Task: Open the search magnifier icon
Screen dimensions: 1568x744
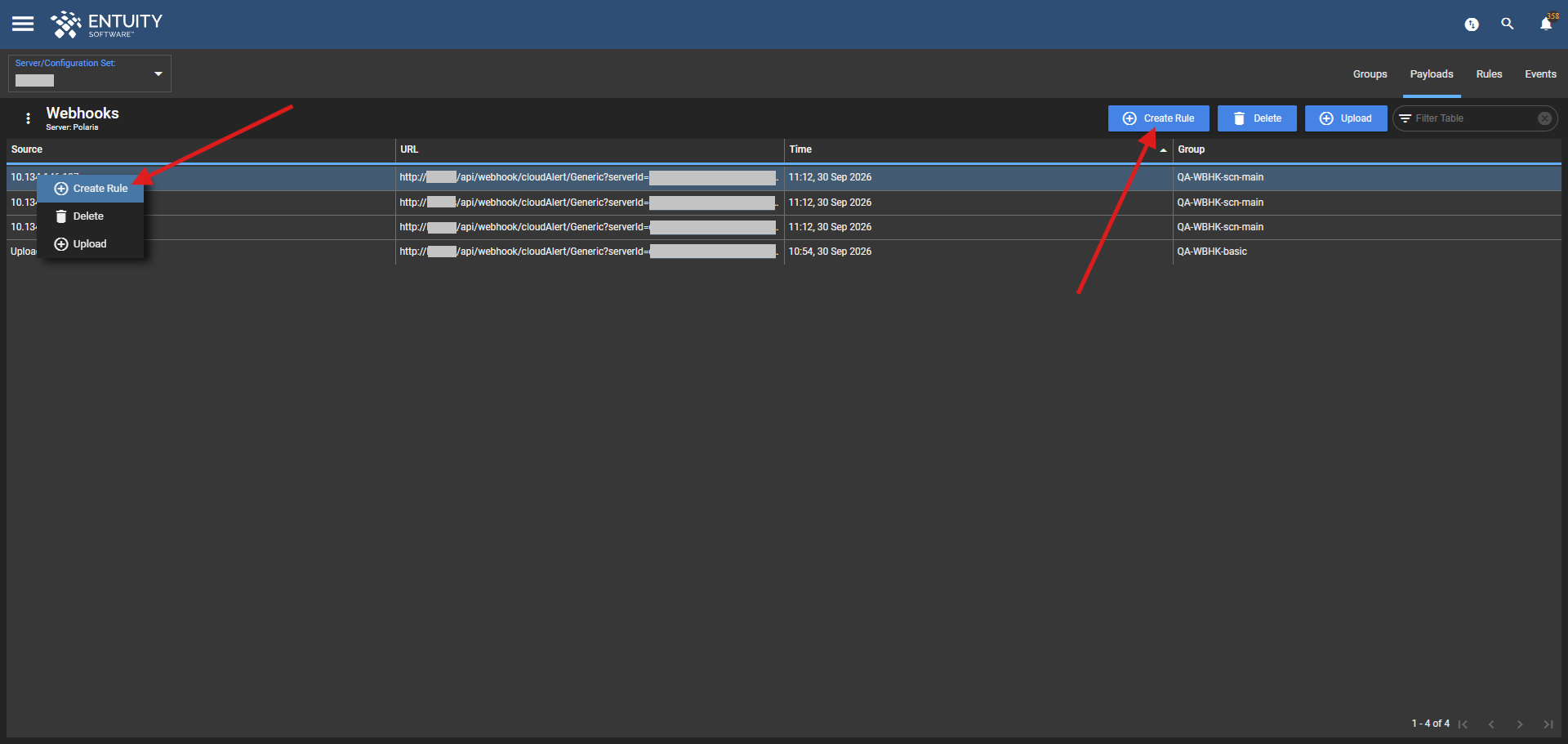Action: tap(1508, 24)
